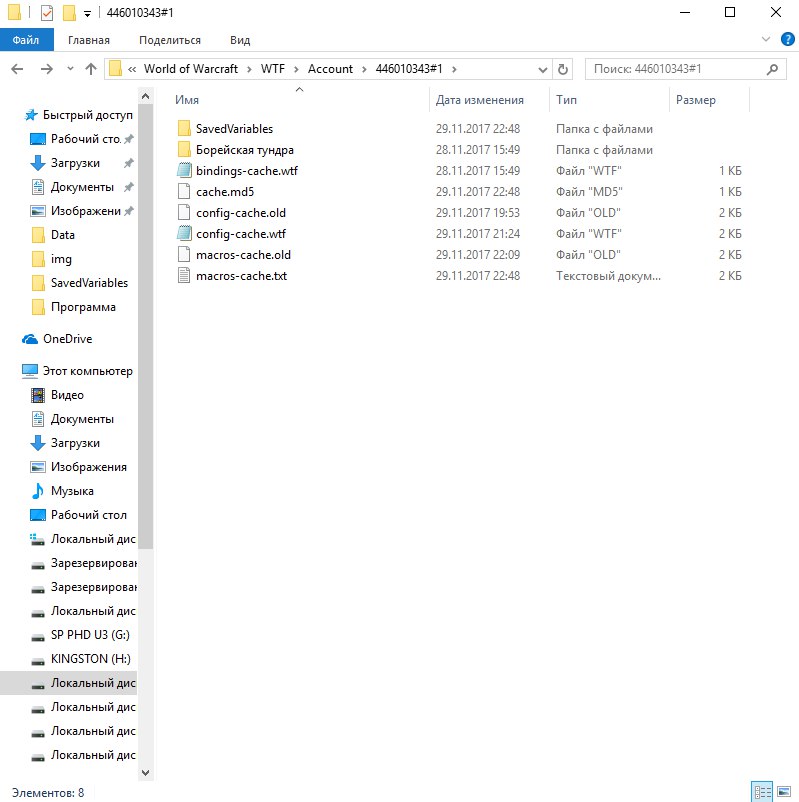The width and height of the screenshot is (799, 802).
Task: Click the search magnifier icon
Action: 772,69
